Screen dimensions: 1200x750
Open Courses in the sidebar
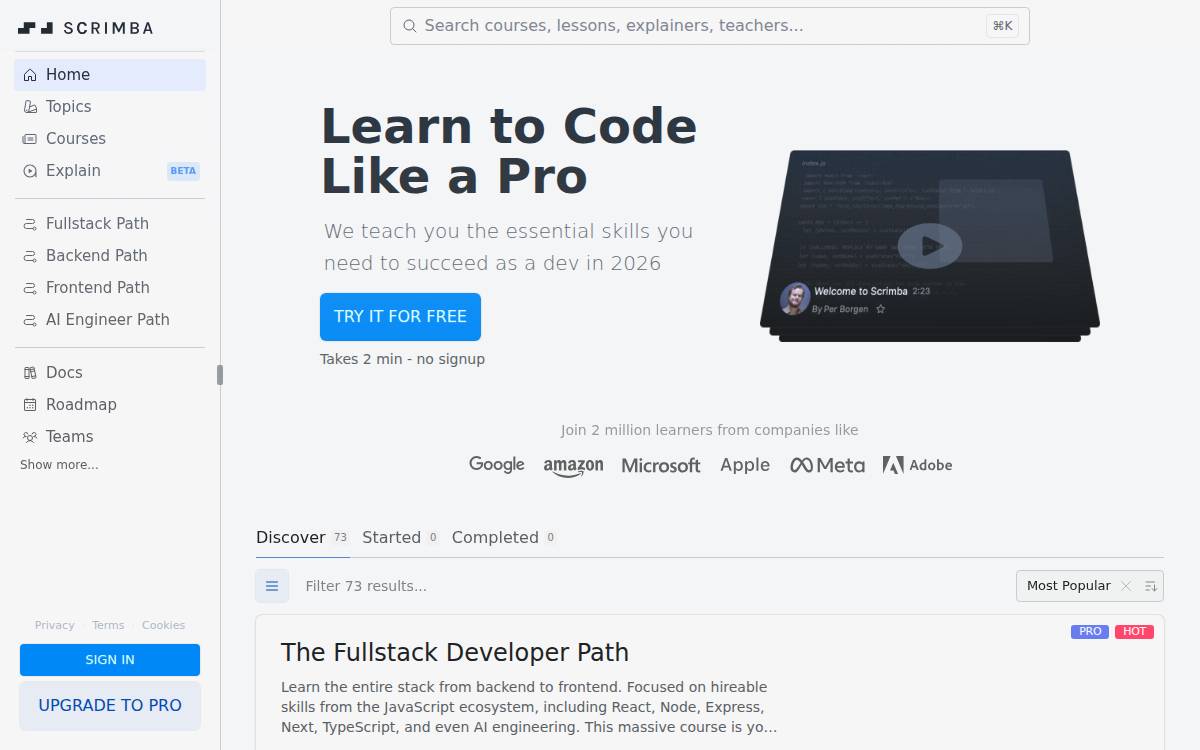click(x=110, y=139)
